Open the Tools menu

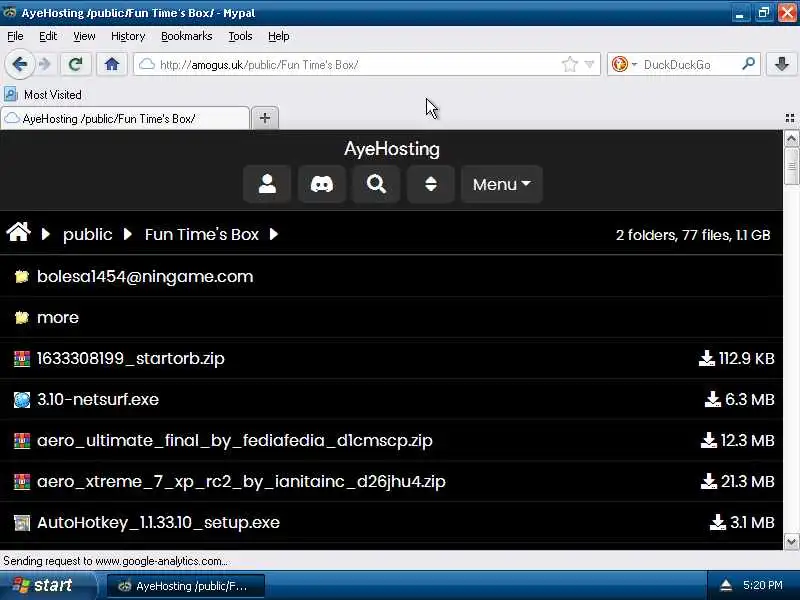pyautogui.click(x=240, y=36)
